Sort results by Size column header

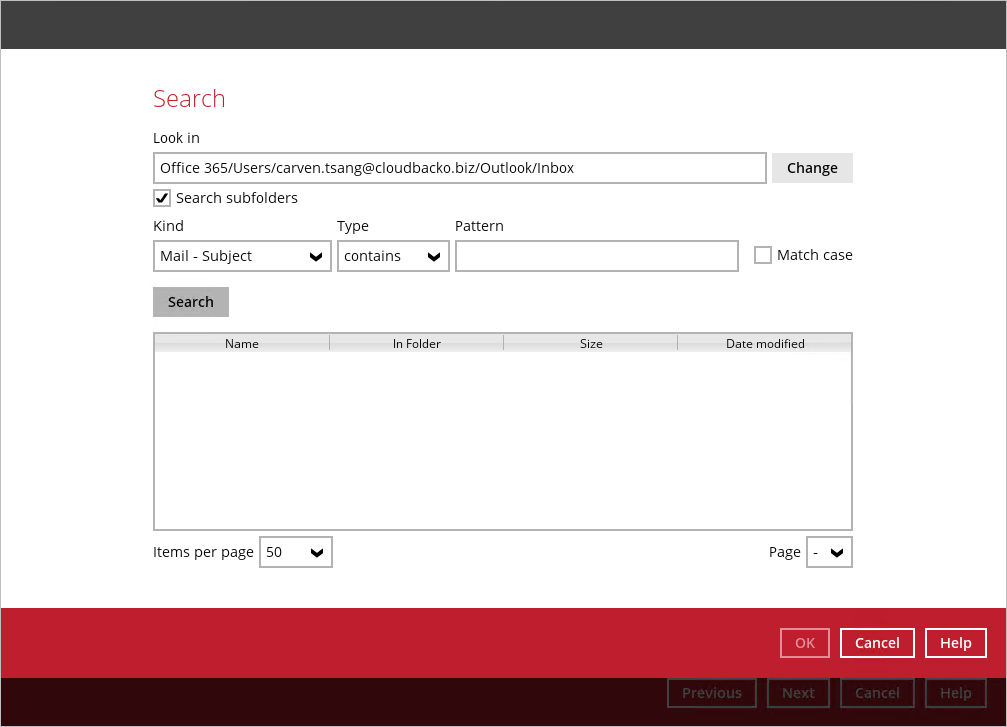(591, 344)
